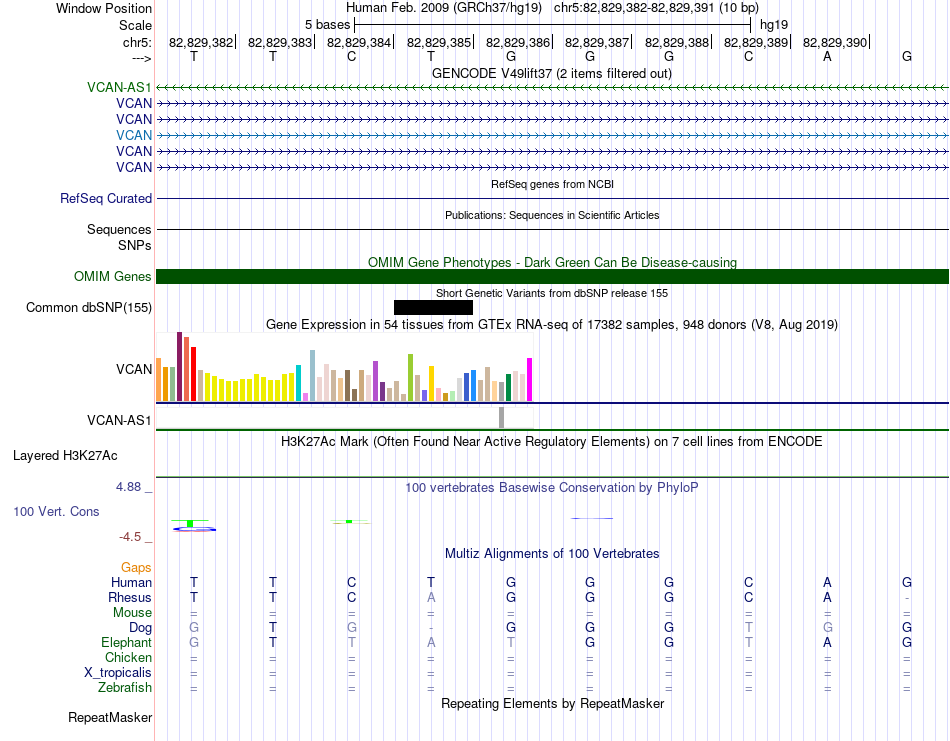
Task: Click the -4.5 PhyloP lower scale value
Action: [130, 537]
